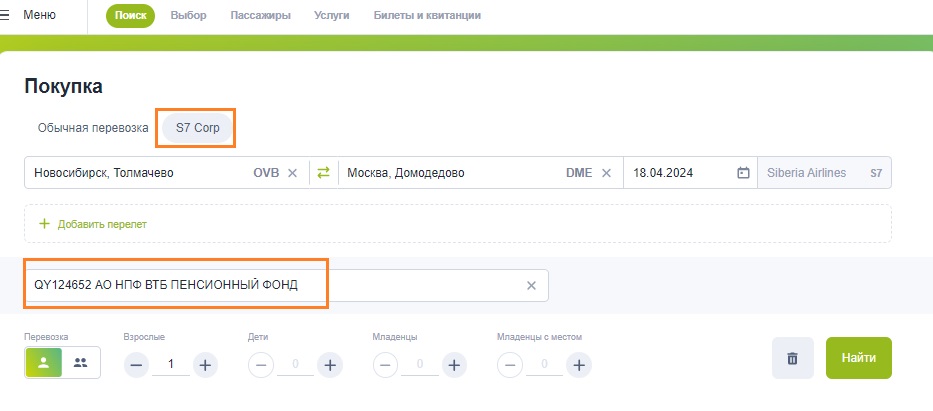The height and width of the screenshot is (411, 933).
Task: Clear the QY124652 corporate client field
Action: 531,285
